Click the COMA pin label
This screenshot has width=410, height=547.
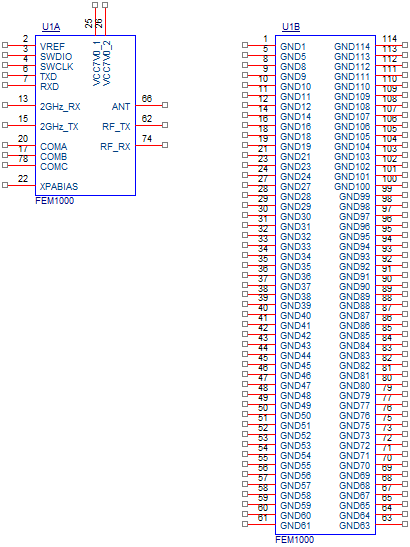pos(54,147)
